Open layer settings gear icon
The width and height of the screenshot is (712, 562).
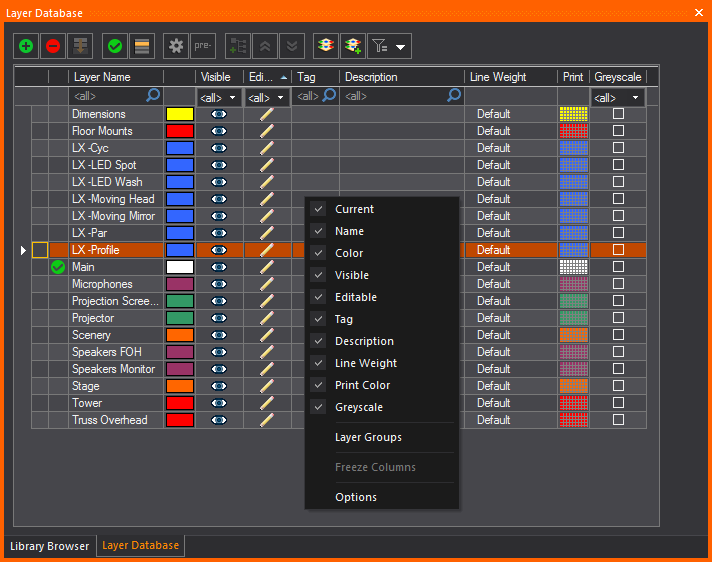click(176, 46)
